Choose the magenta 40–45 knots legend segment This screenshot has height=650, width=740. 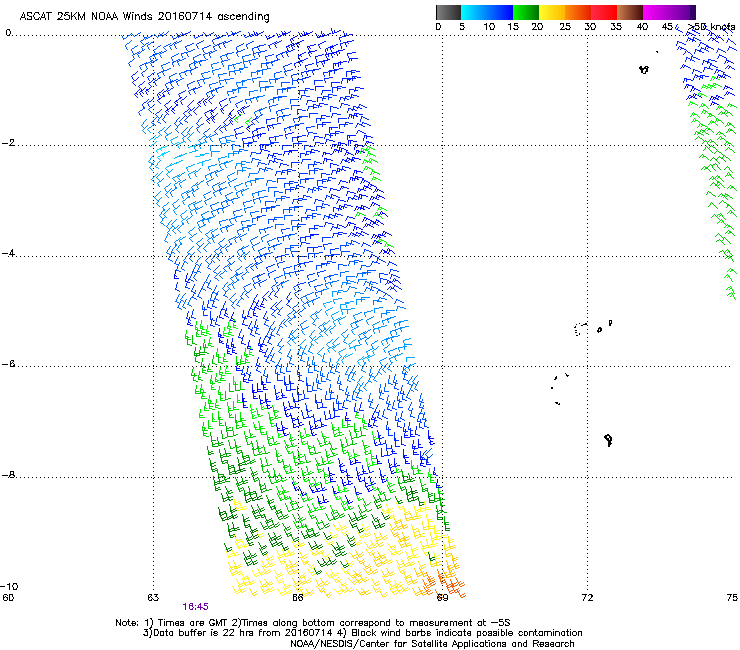coord(656,12)
